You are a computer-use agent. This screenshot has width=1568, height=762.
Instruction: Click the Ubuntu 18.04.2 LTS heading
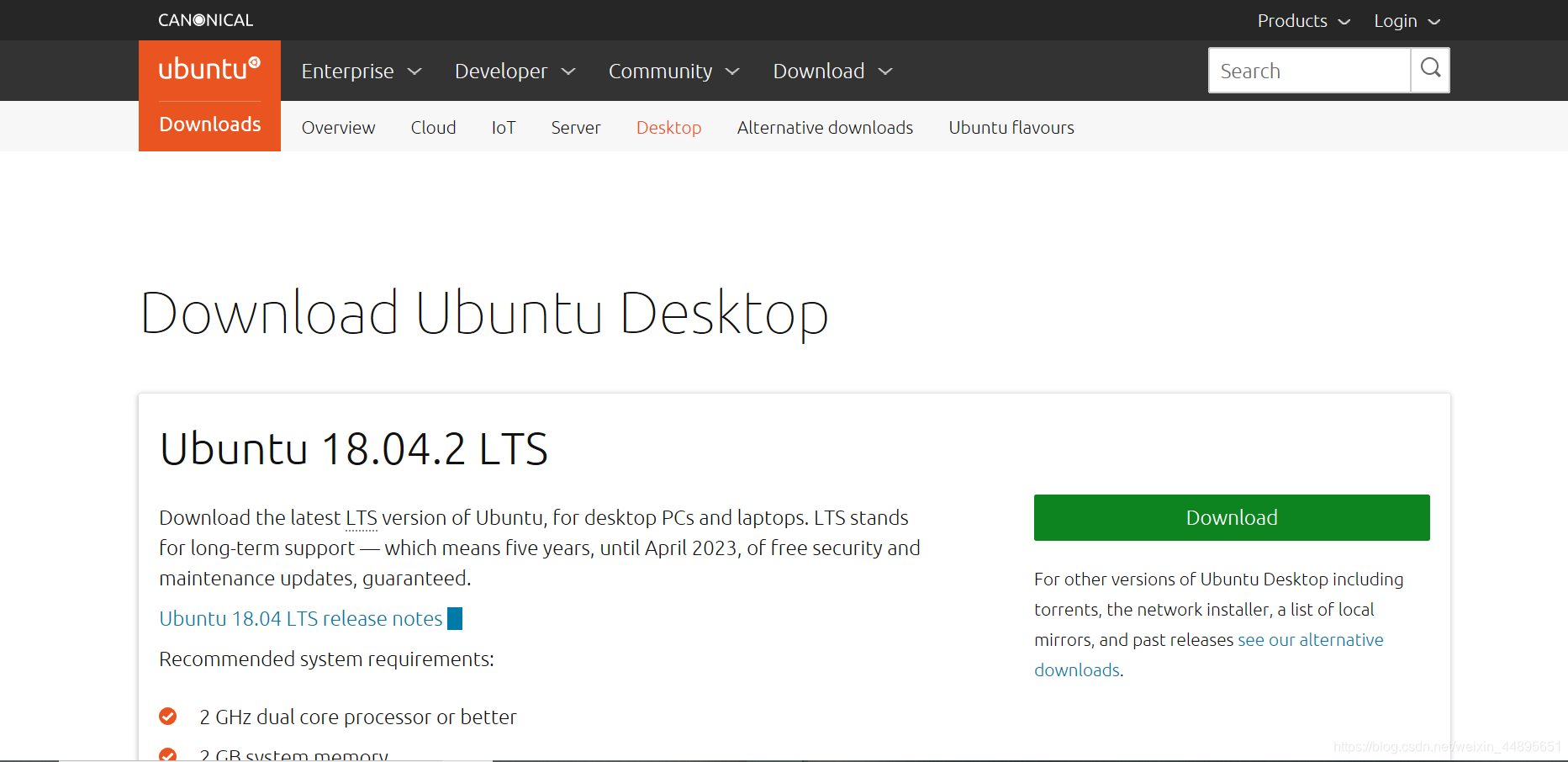354,448
